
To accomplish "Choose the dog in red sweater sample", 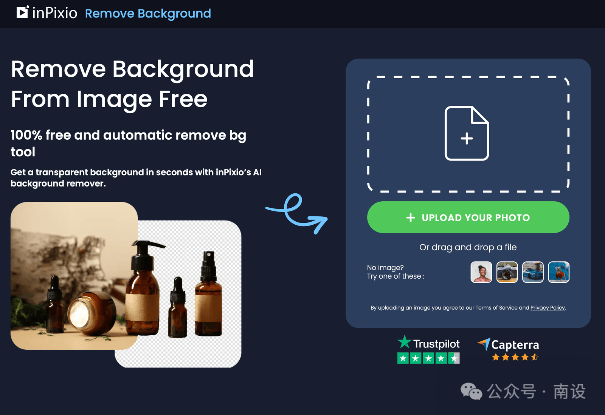I will [x=559, y=272].
